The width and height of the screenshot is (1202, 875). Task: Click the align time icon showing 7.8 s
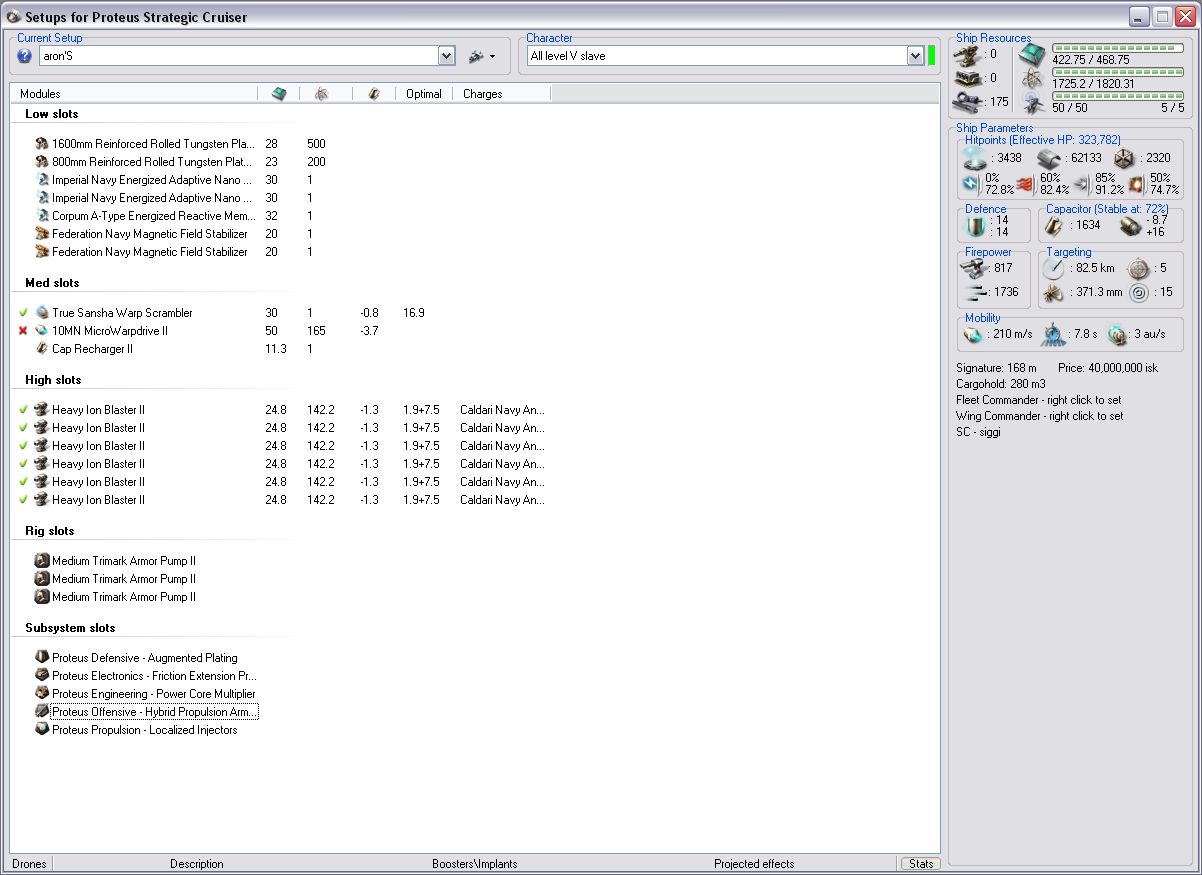(1053, 334)
